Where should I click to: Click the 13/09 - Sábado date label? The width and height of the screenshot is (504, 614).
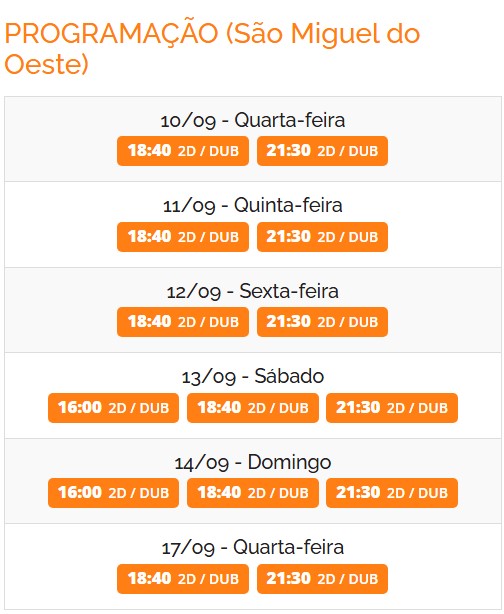pyautogui.click(x=253, y=376)
